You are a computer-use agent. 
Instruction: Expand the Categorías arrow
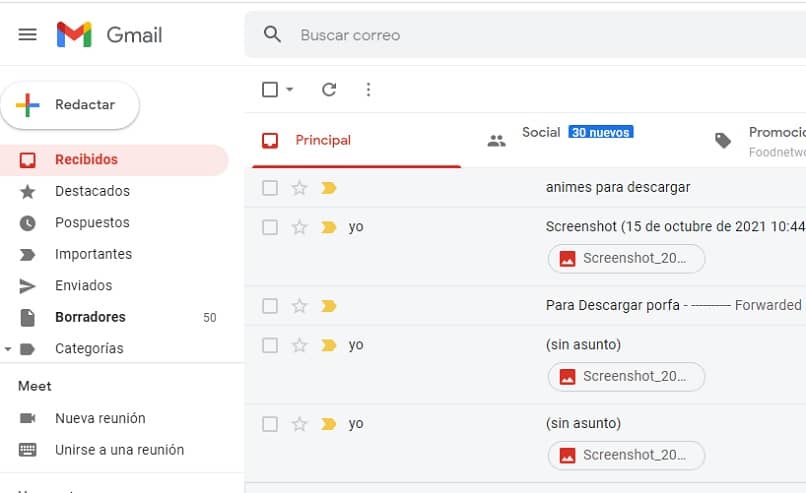[x=8, y=349]
